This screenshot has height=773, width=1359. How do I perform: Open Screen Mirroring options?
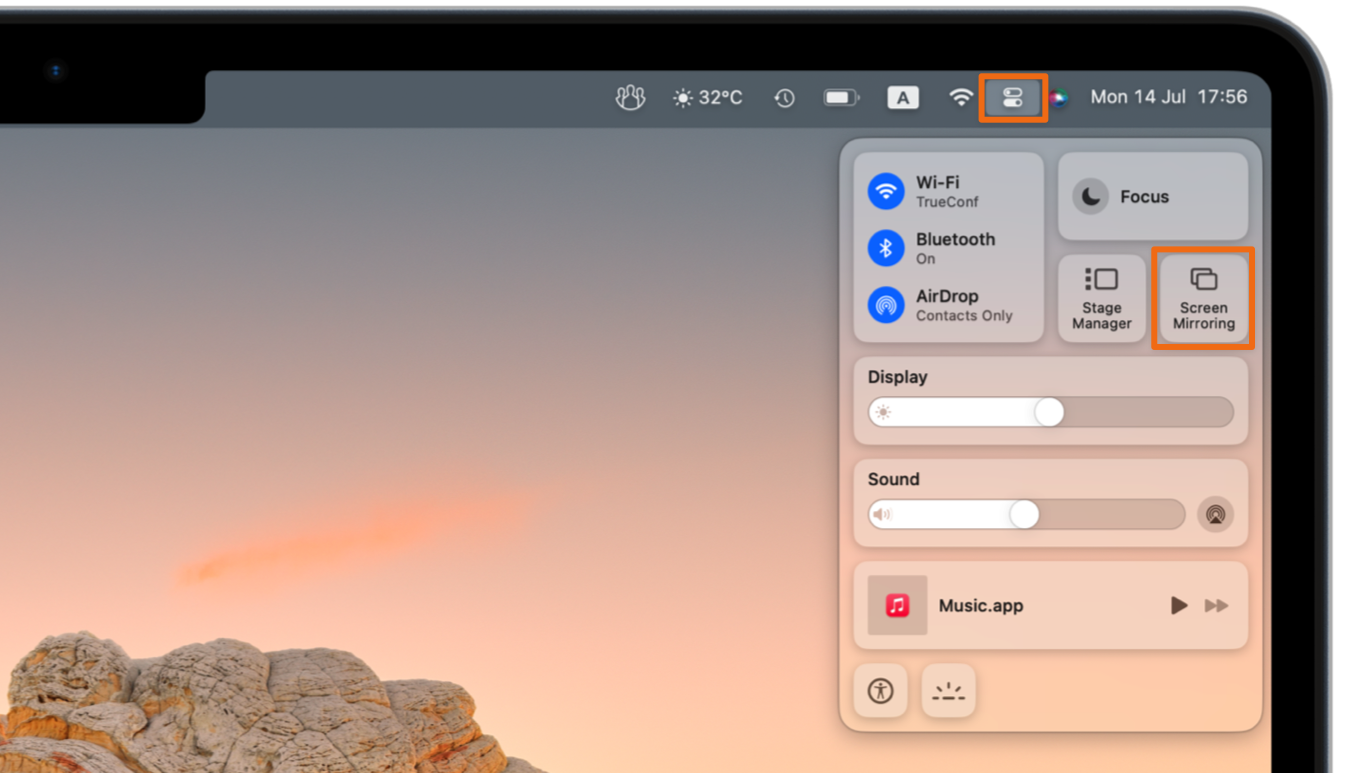tap(1204, 299)
